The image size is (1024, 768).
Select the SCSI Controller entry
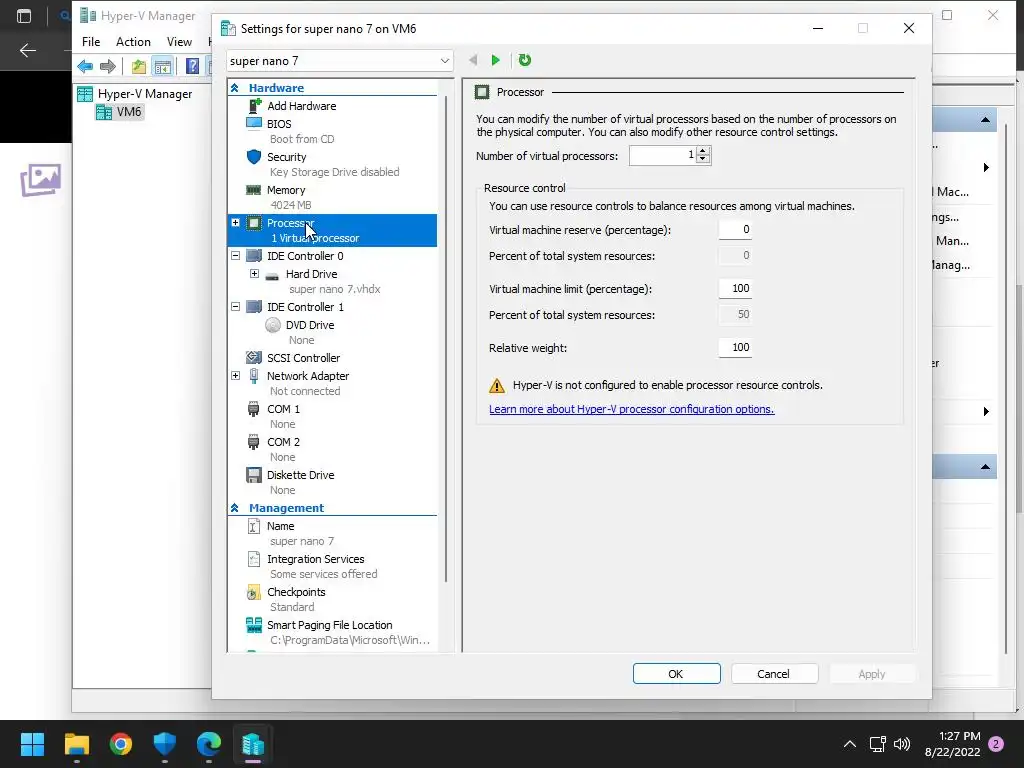(x=303, y=358)
